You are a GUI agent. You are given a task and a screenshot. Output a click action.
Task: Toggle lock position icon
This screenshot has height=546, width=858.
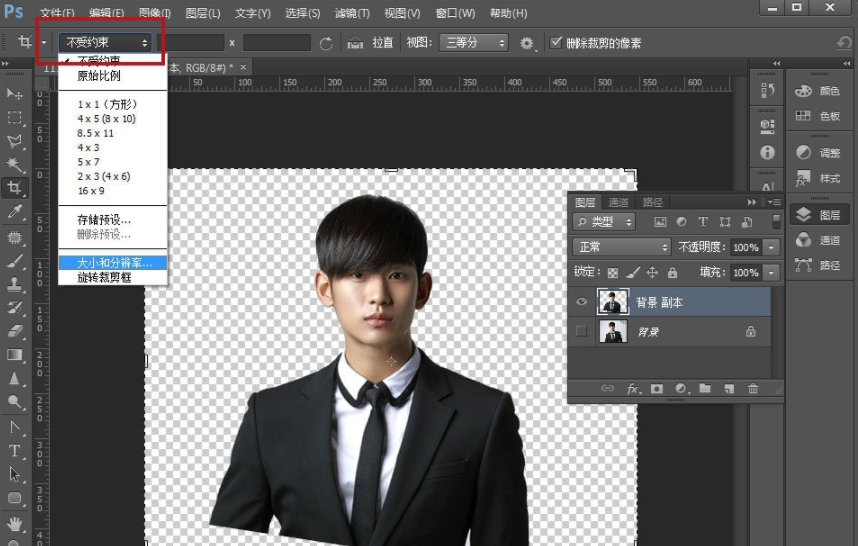point(652,272)
